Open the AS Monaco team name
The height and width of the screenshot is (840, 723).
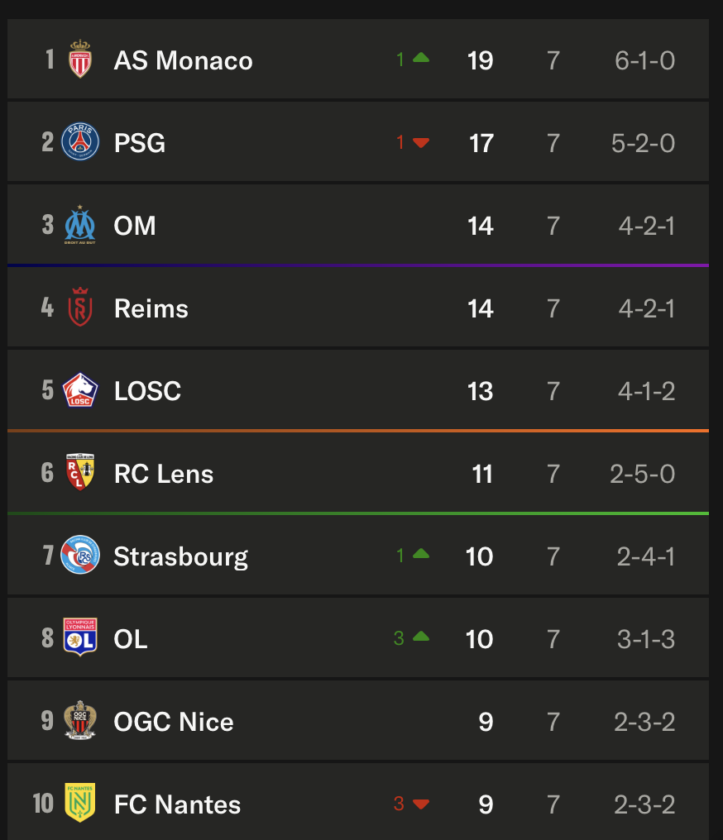183,60
